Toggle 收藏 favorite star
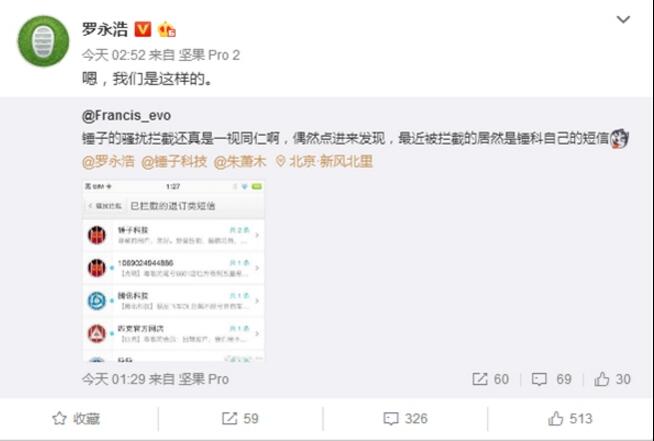 [76, 418]
